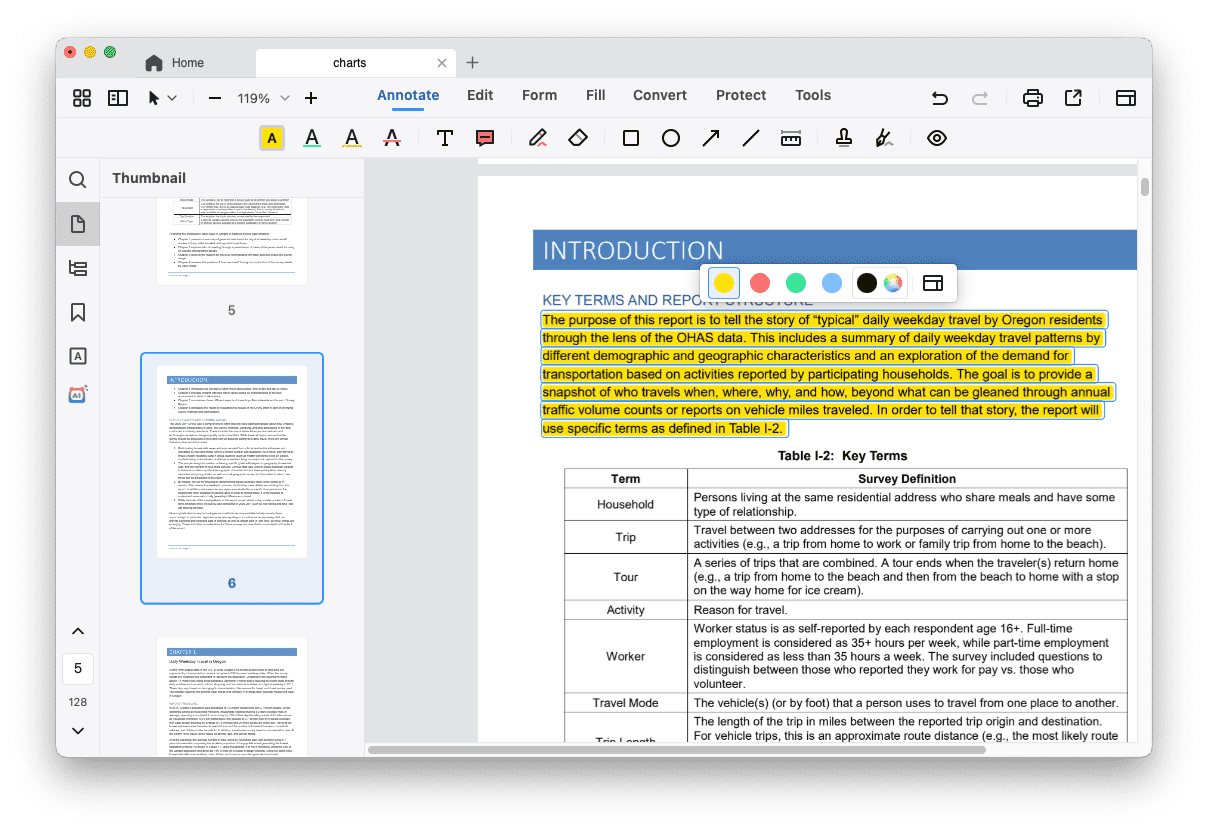The height and width of the screenshot is (831, 1208).
Task: Add a comment note annotation
Action: [x=485, y=138]
